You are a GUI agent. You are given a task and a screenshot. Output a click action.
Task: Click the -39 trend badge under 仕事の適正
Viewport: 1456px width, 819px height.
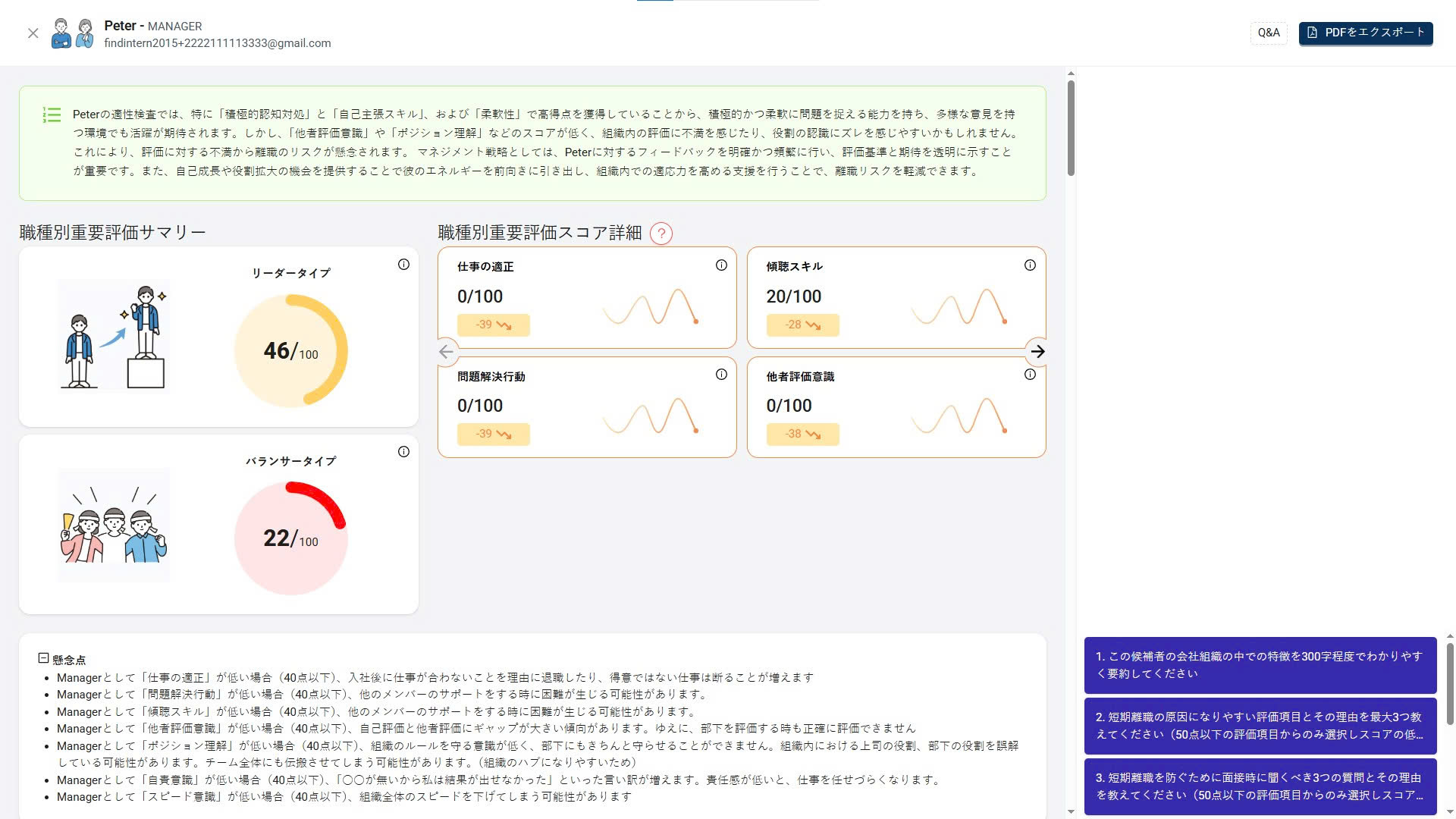click(493, 325)
